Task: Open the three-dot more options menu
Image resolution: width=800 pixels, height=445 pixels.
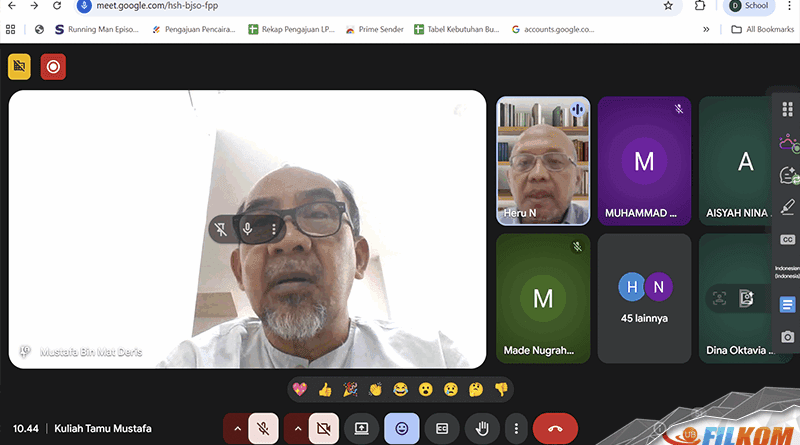Action: point(515,428)
